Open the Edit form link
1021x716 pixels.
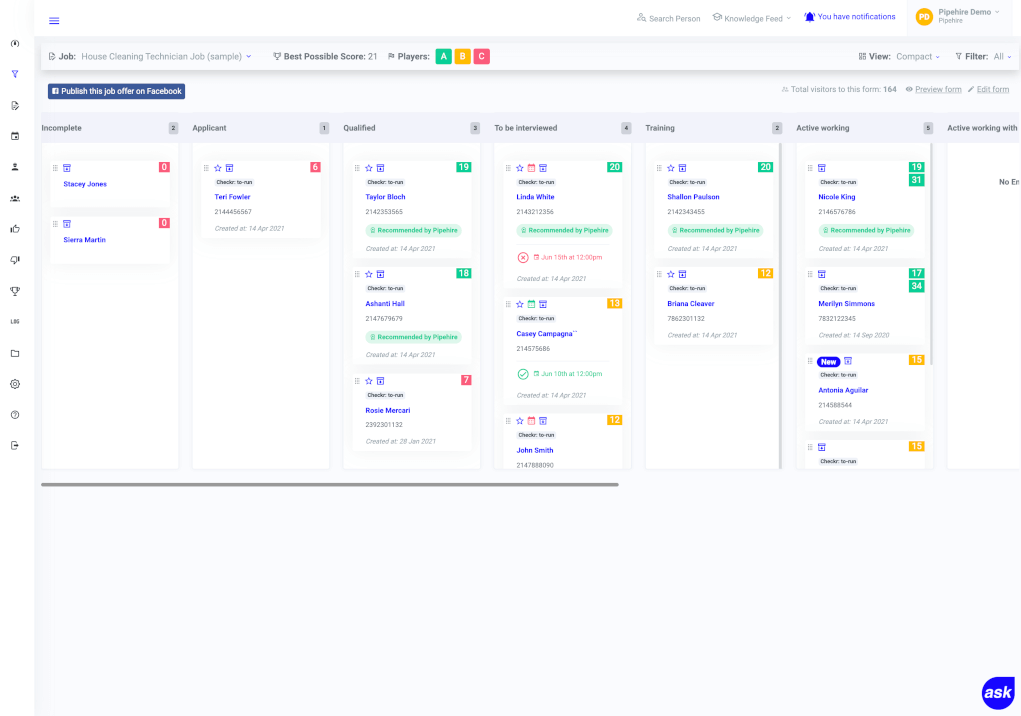992,90
